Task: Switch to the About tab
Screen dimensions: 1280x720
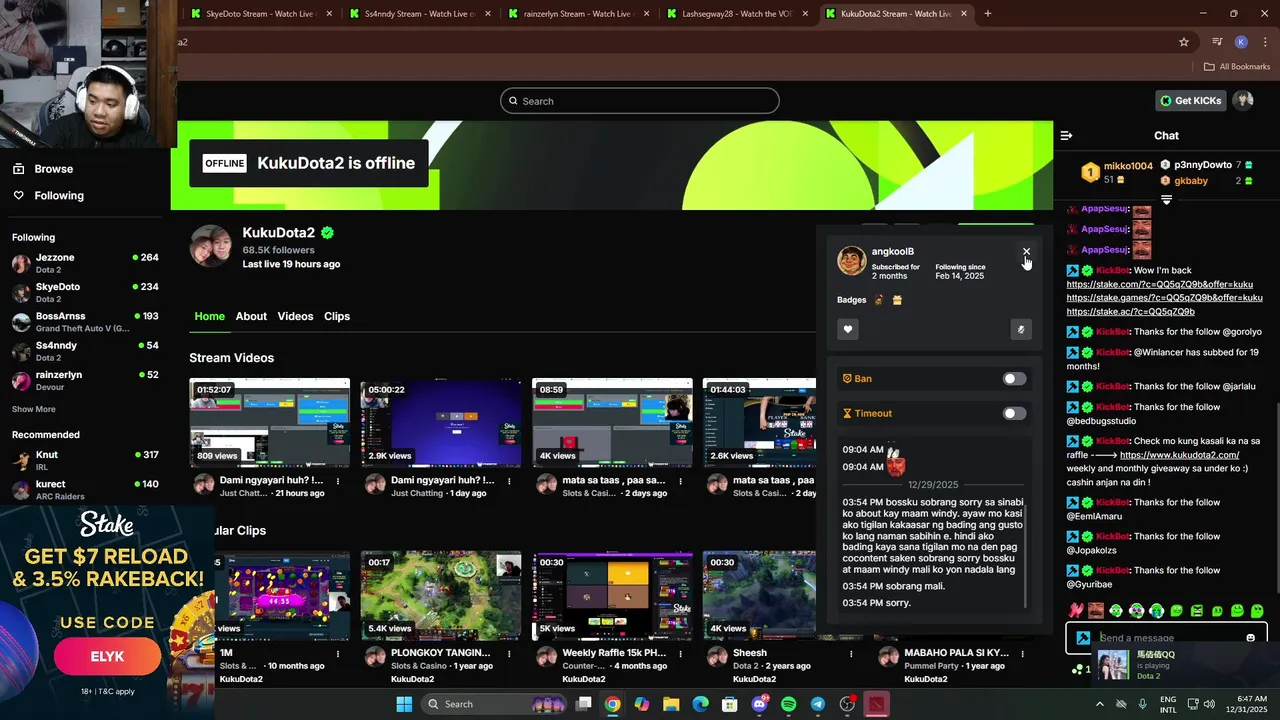Action: point(251,316)
